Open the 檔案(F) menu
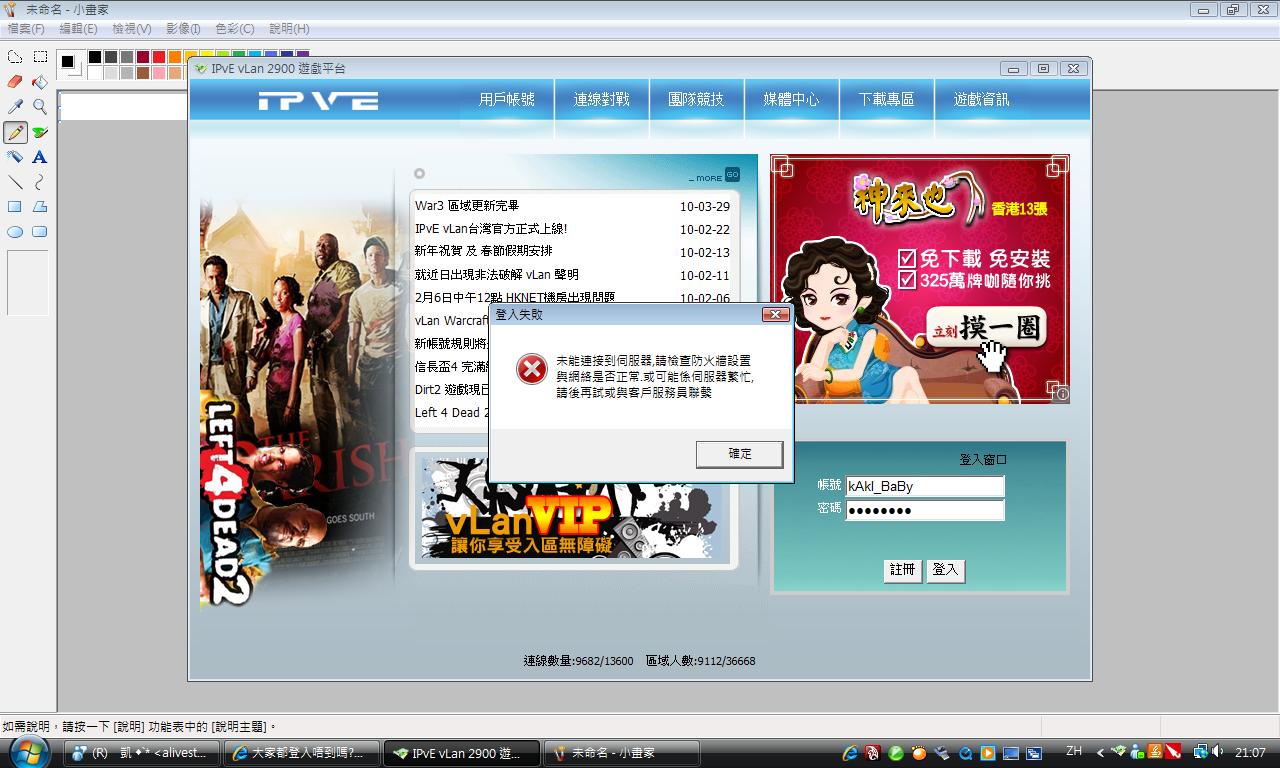The image size is (1280, 768). coord(26,29)
